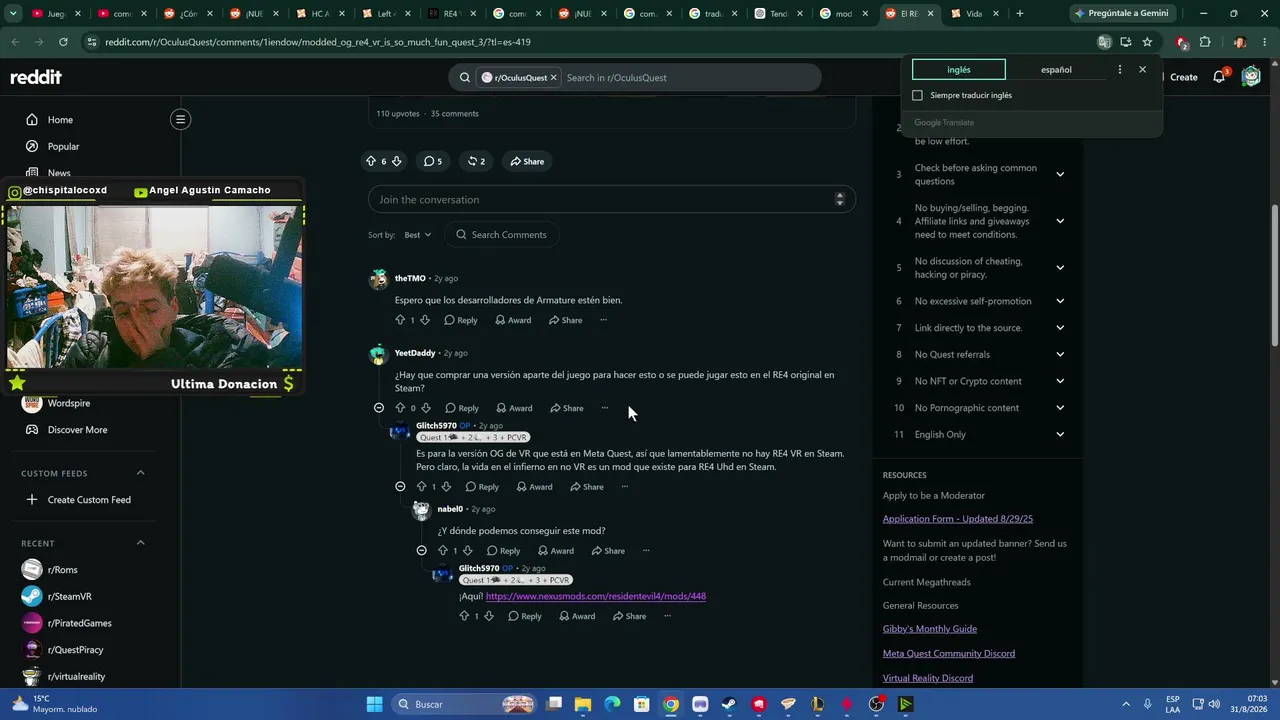The height and width of the screenshot is (720, 1280).
Task: Open Popular in the Reddit sidebar
Action: click(63, 146)
